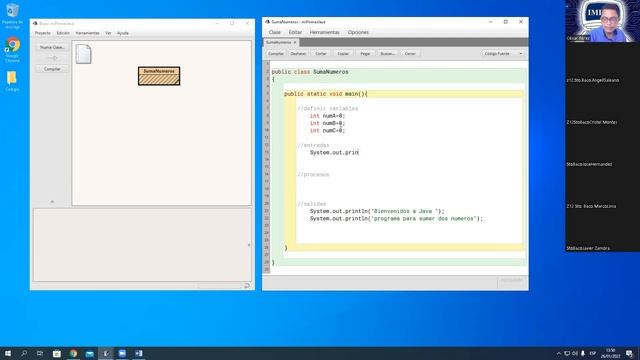Open the Ver menu in BlueJ main window

[x=108, y=33]
